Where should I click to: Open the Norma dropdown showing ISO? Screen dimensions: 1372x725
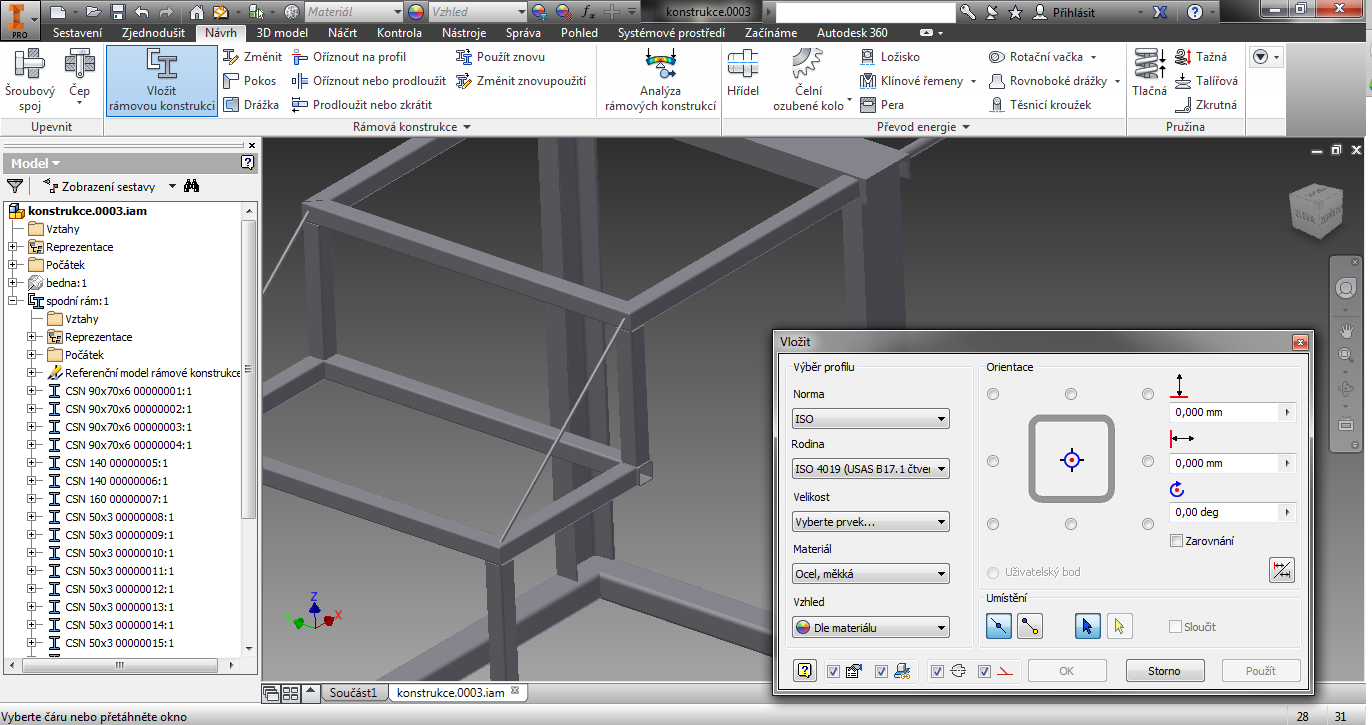[x=870, y=419]
